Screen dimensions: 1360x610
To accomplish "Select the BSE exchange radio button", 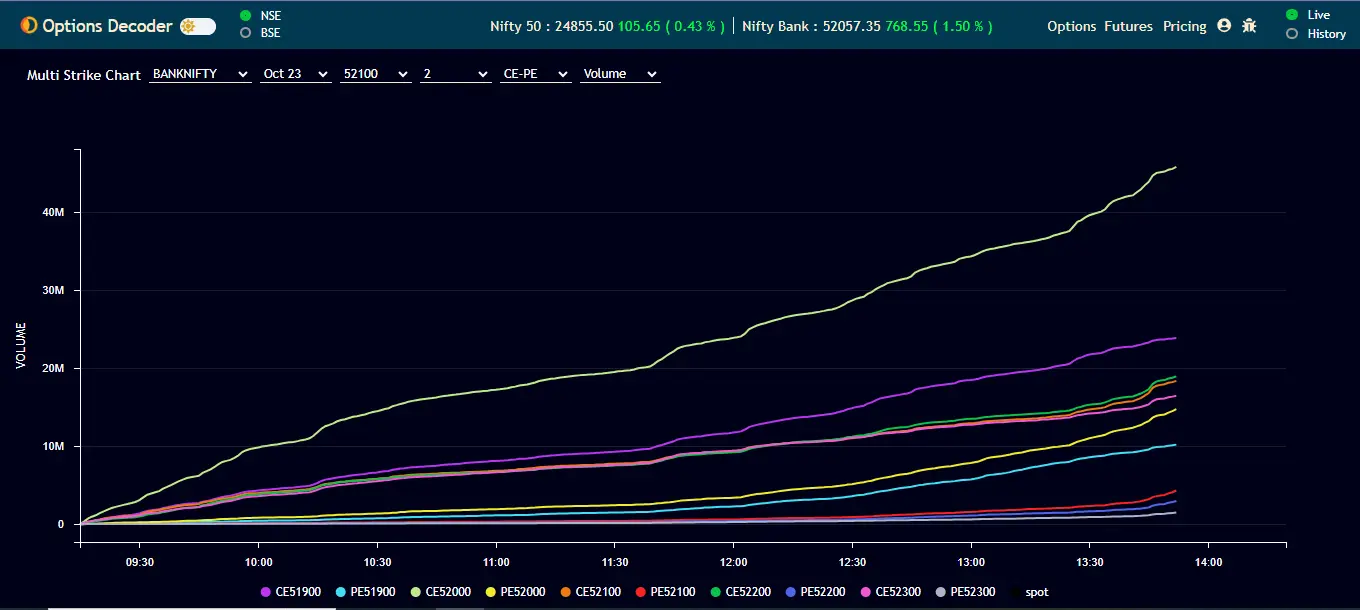I will pos(245,33).
